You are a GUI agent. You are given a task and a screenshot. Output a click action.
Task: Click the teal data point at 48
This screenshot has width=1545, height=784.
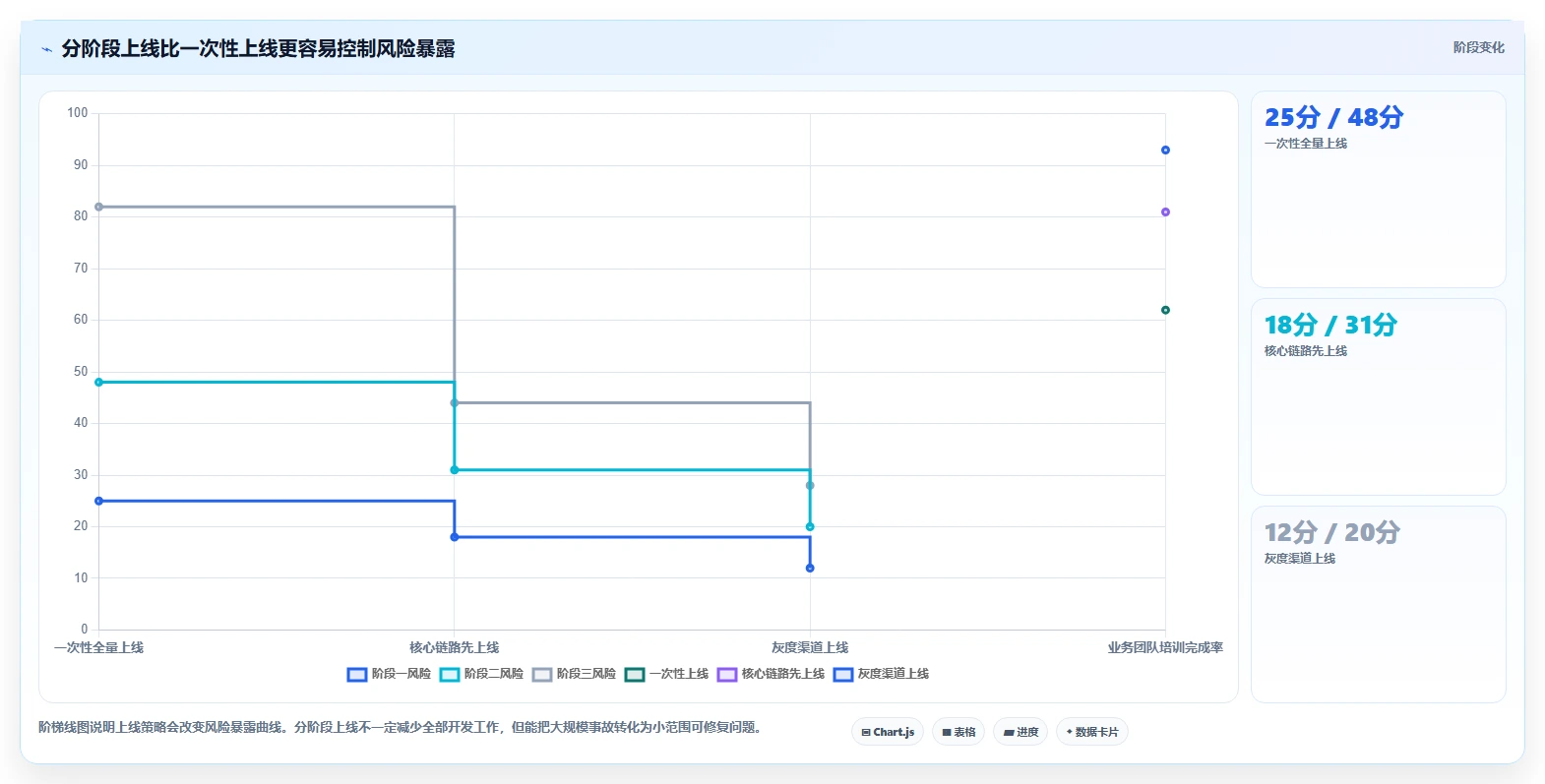98,382
